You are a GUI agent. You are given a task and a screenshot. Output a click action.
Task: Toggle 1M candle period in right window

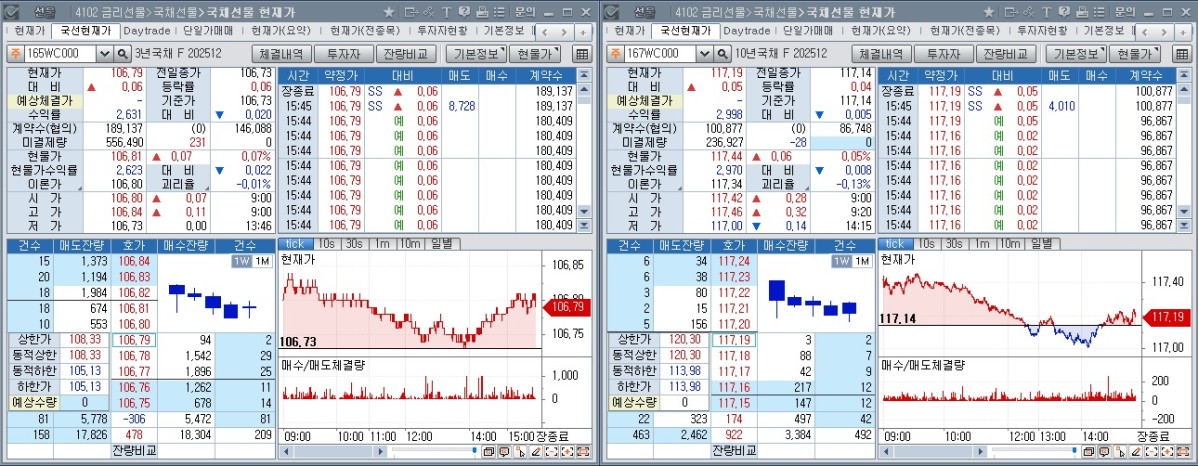(861, 261)
